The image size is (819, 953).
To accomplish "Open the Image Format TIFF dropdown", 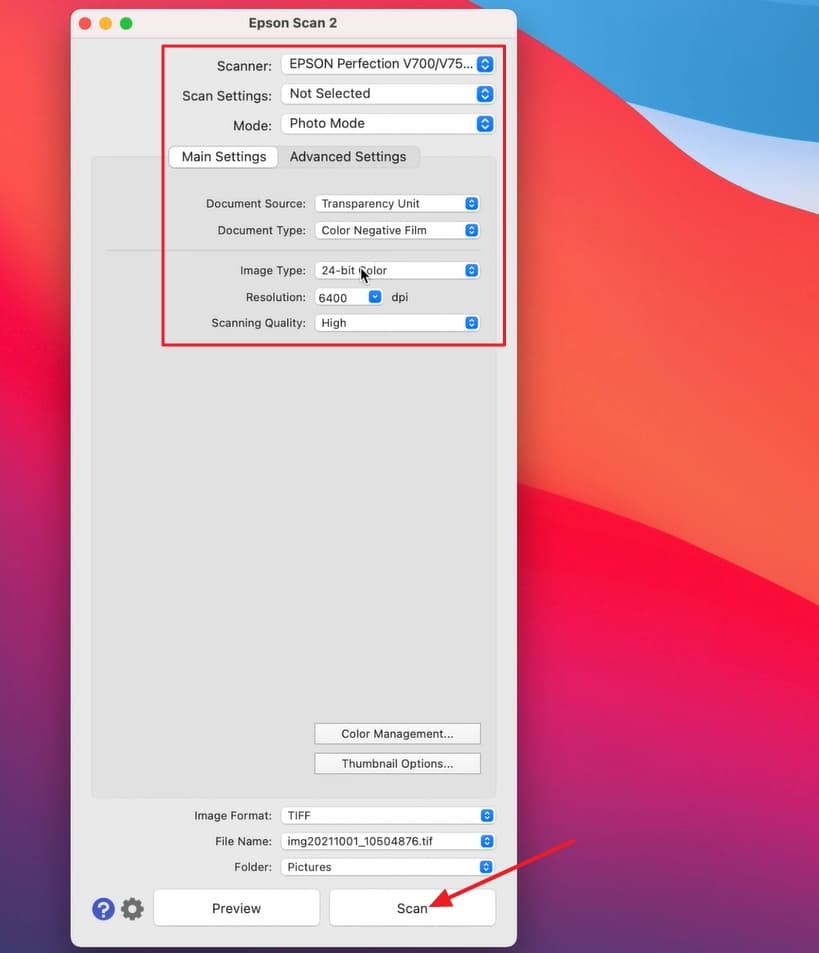I will point(388,816).
